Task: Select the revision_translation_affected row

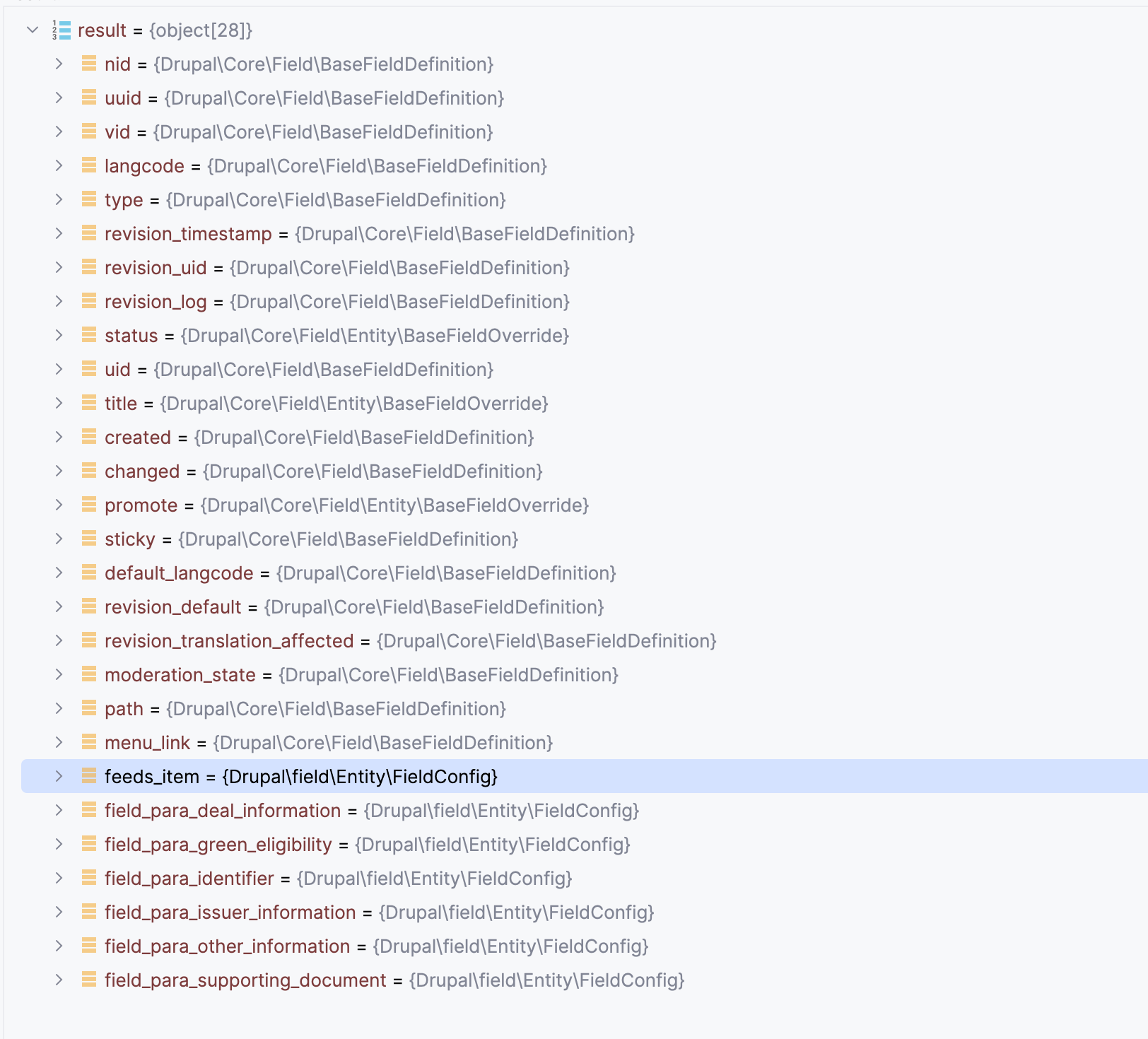Action: coord(585,640)
